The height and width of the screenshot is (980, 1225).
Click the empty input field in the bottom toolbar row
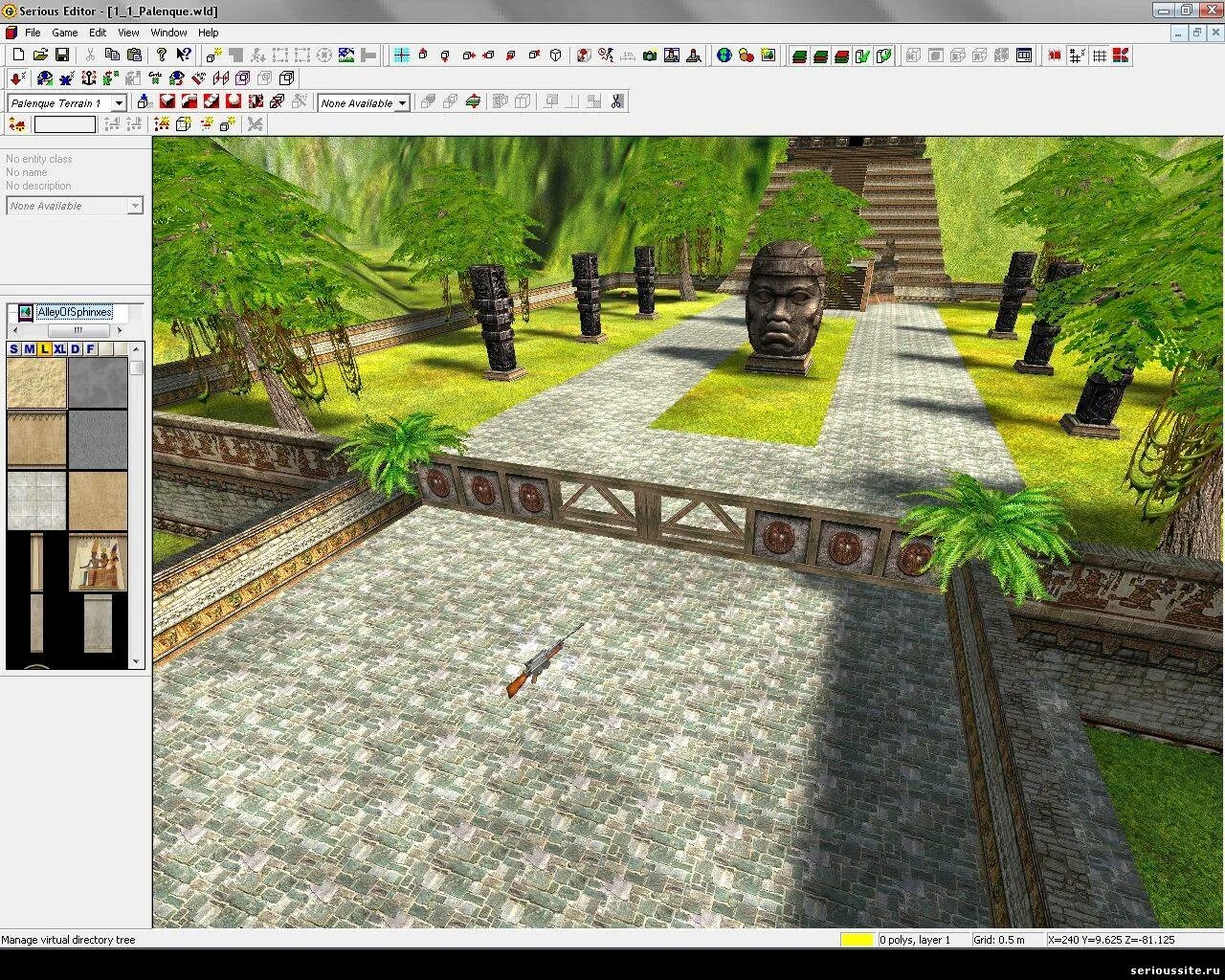(x=65, y=124)
